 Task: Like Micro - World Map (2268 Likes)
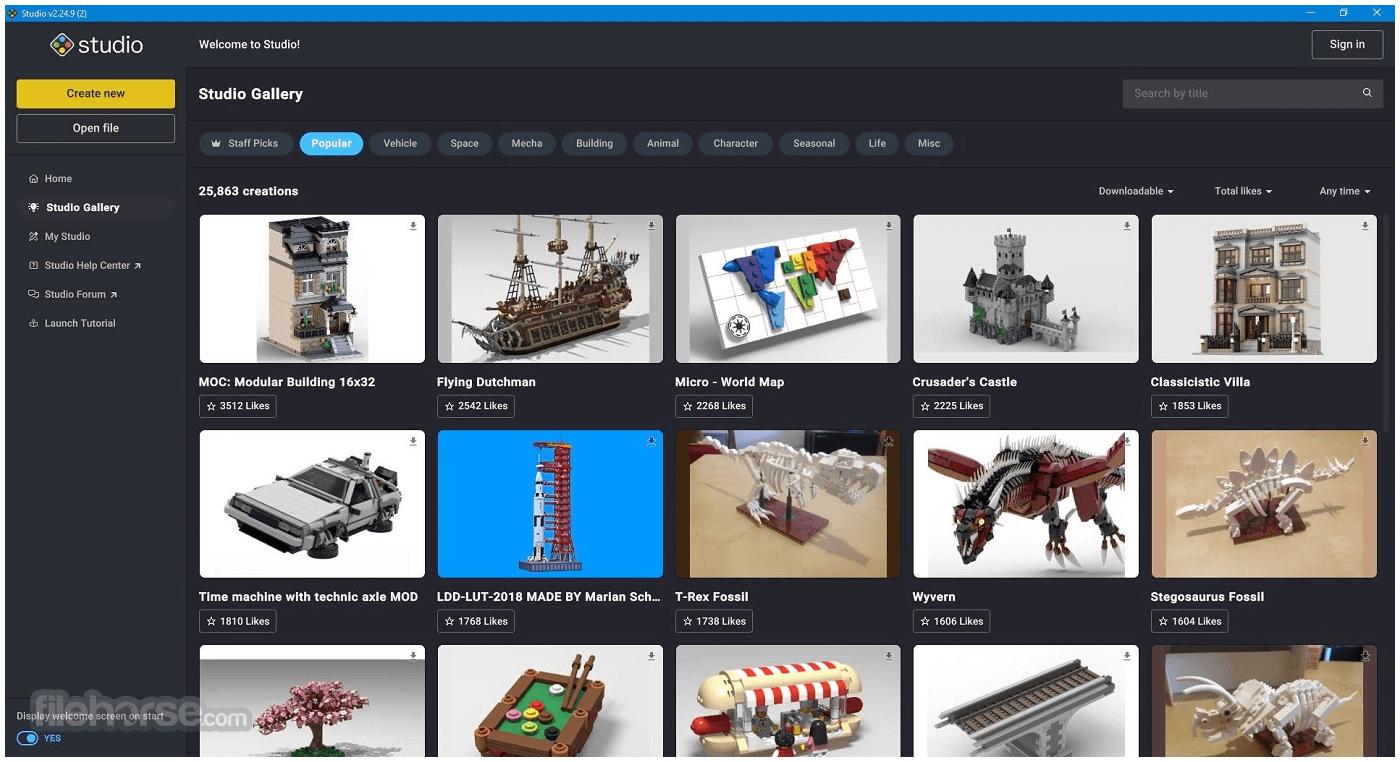point(714,406)
